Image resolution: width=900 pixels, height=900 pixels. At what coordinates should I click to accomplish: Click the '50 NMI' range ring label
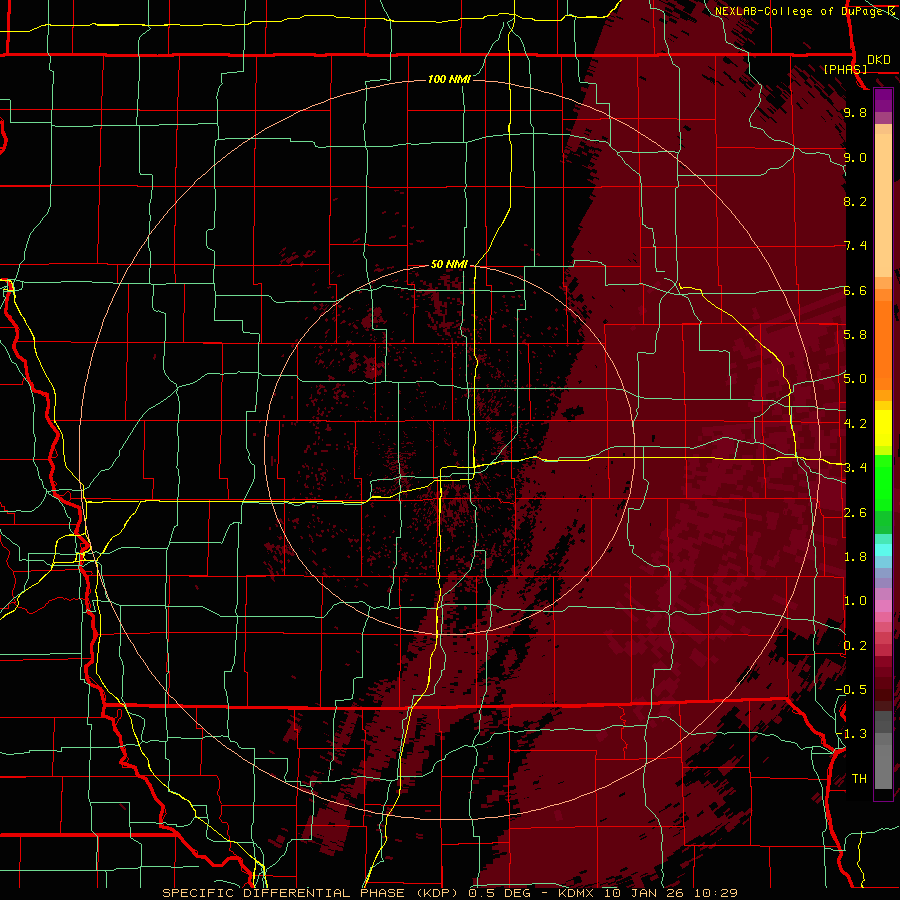449,264
